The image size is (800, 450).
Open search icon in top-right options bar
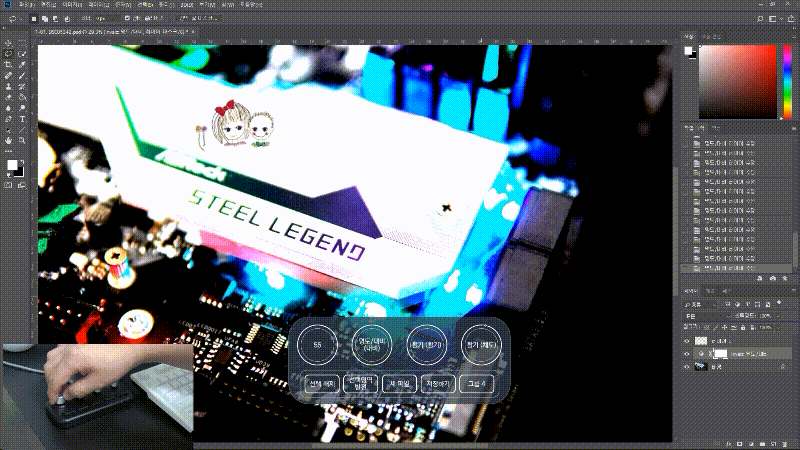(760, 18)
